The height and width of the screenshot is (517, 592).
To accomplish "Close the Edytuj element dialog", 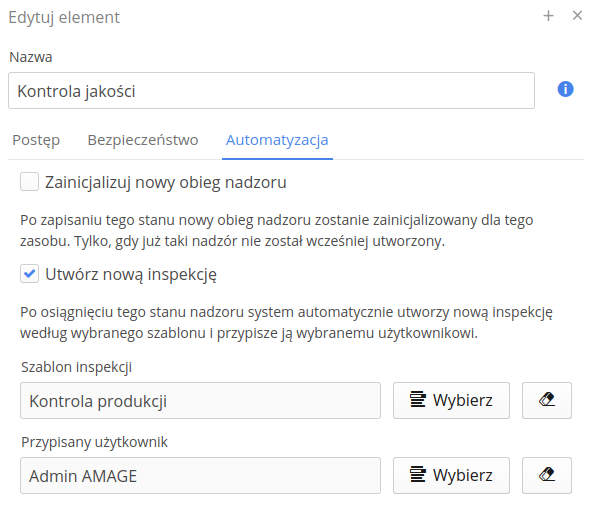I will click(x=577, y=15).
